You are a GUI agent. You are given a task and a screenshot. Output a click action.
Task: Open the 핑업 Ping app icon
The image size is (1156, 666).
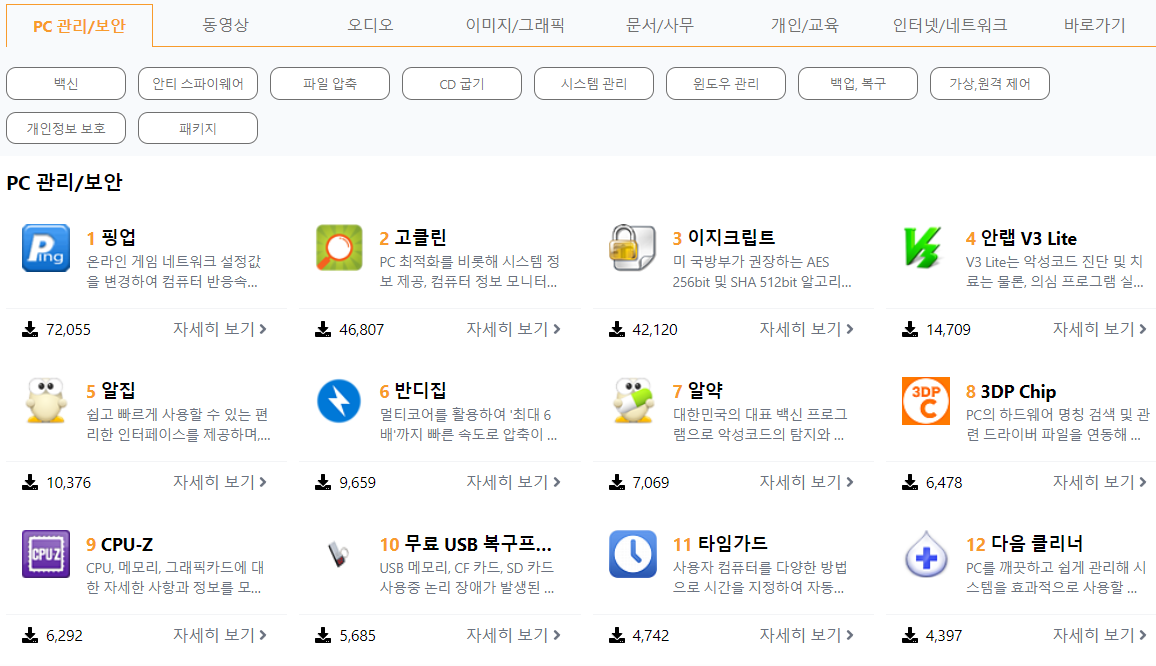46,249
